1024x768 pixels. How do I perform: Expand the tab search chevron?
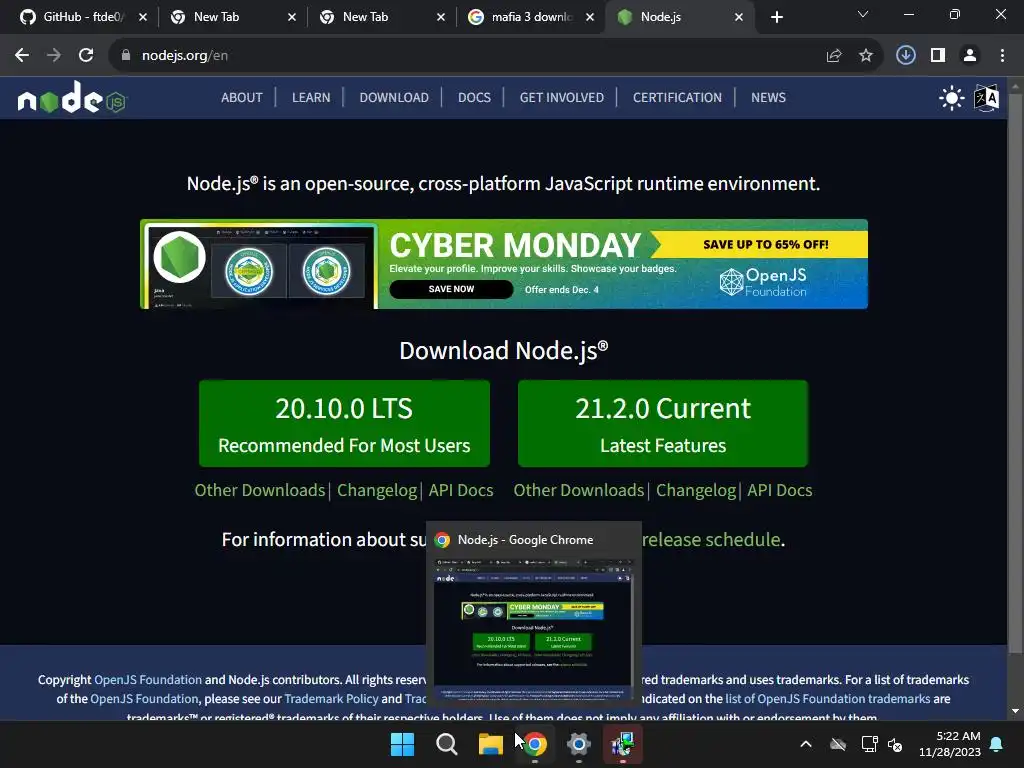click(x=863, y=14)
